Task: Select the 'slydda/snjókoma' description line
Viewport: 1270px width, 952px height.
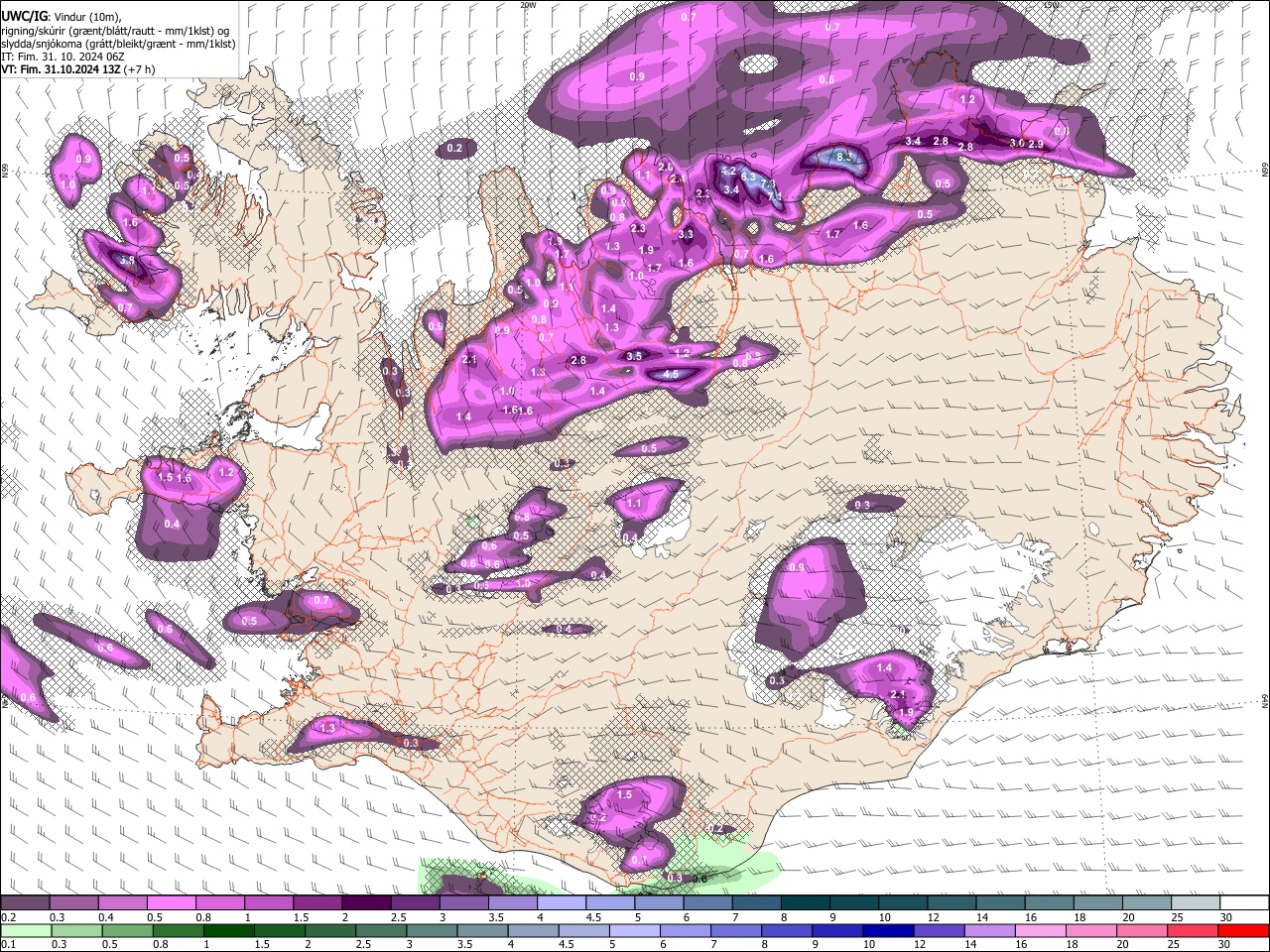Action: [x=118, y=44]
